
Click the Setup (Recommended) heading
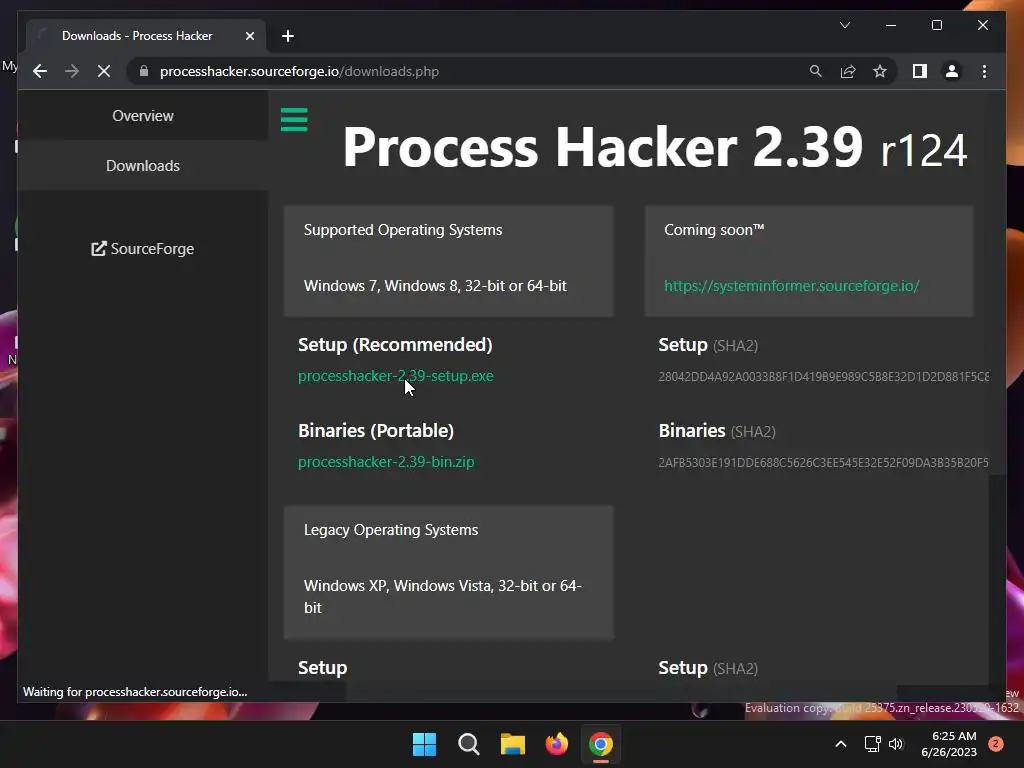395,345
